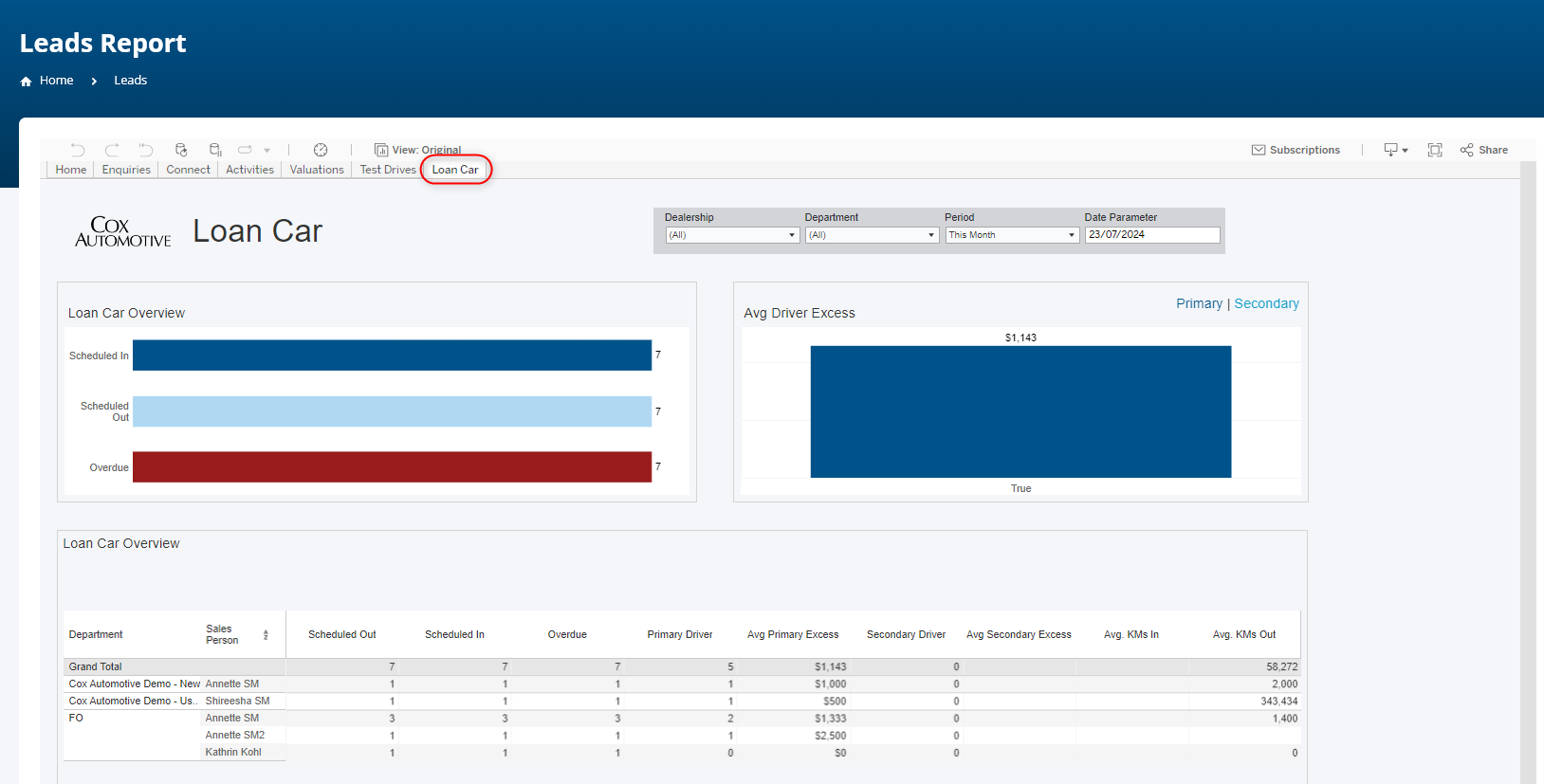This screenshot has width=1544, height=784.
Task: Click the Secondary Driver column header
Action: 906,635
